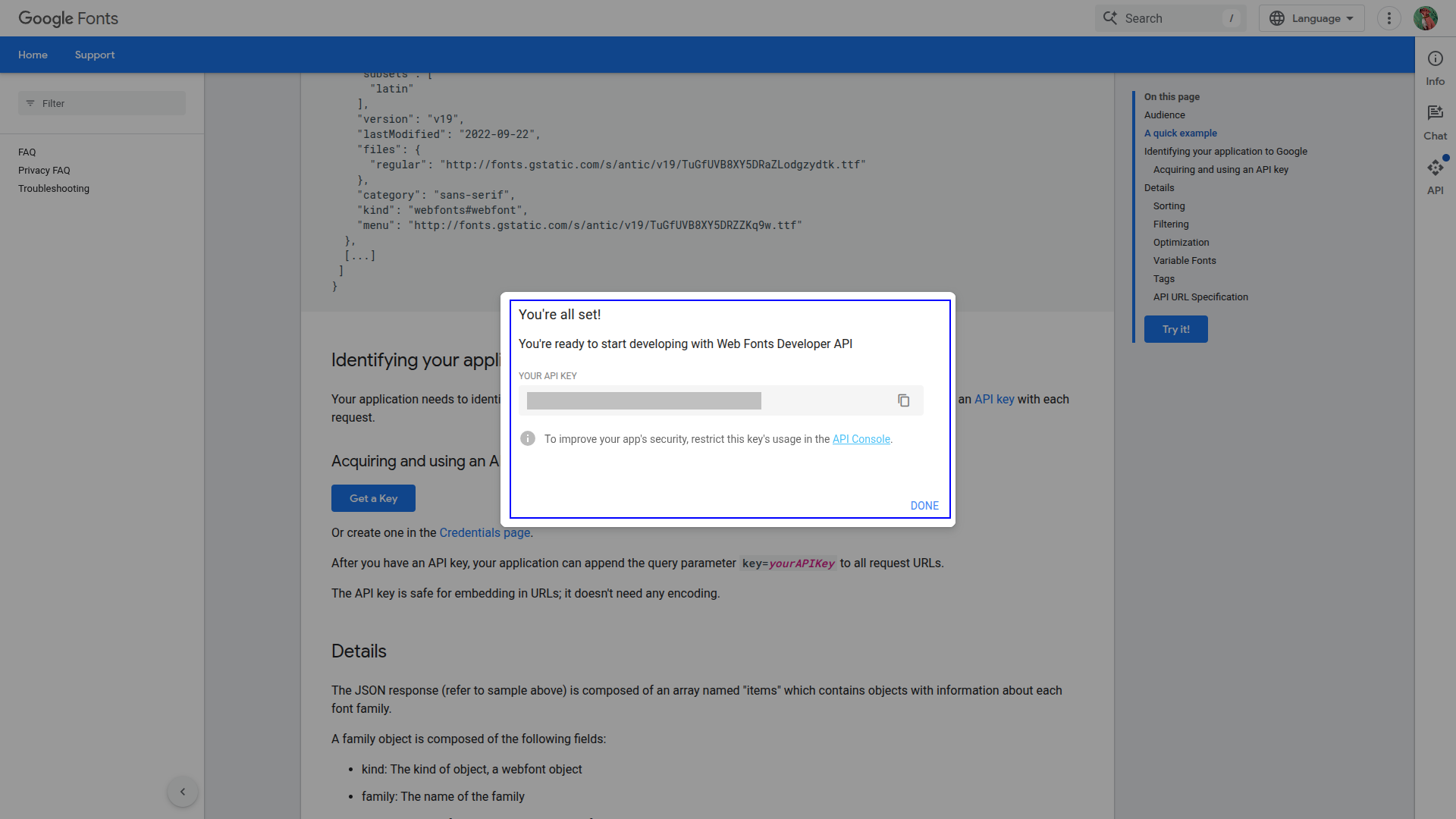Image resolution: width=1456 pixels, height=819 pixels.
Task: Click the Google Fonts logo
Action: [68, 18]
